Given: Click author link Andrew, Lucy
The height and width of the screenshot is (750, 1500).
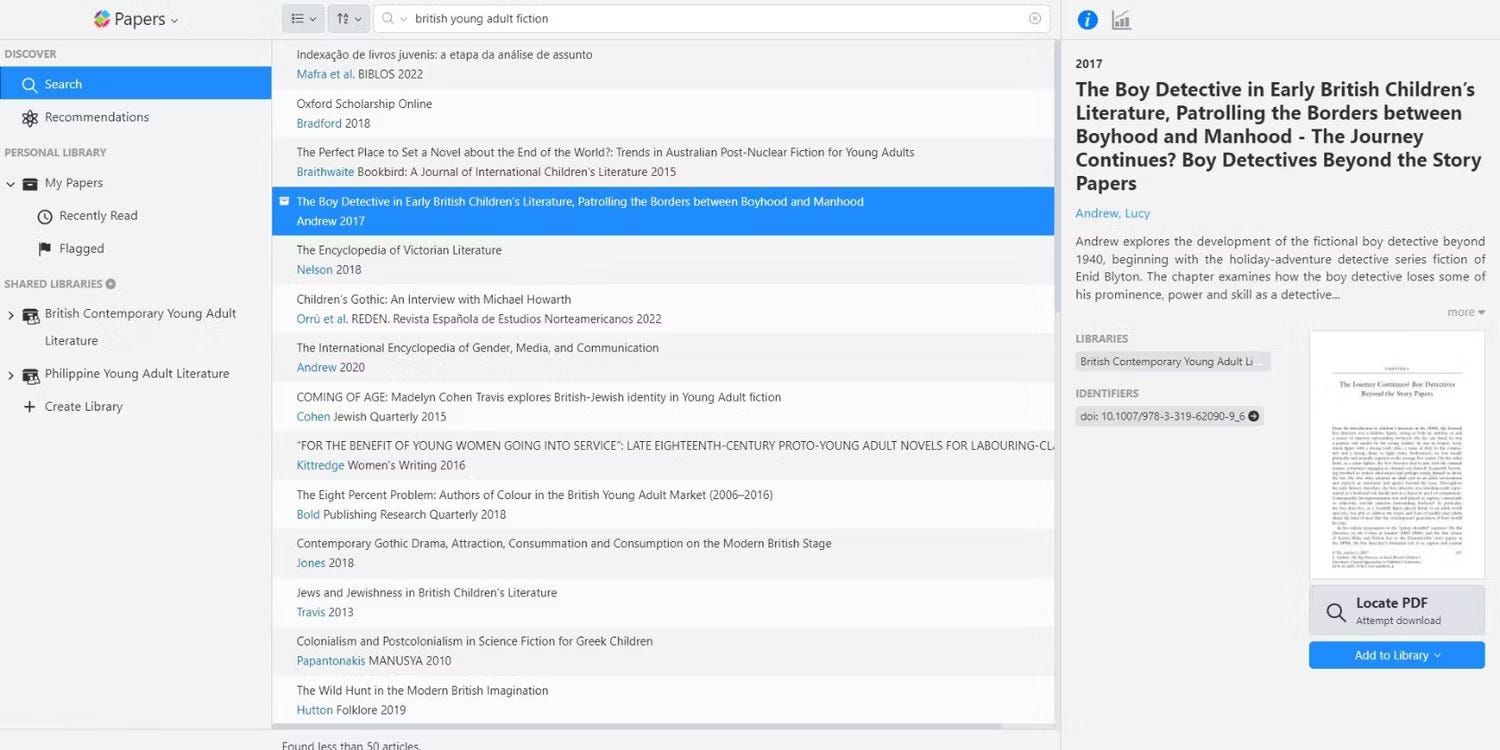Looking at the screenshot, I should point(1112,213).
